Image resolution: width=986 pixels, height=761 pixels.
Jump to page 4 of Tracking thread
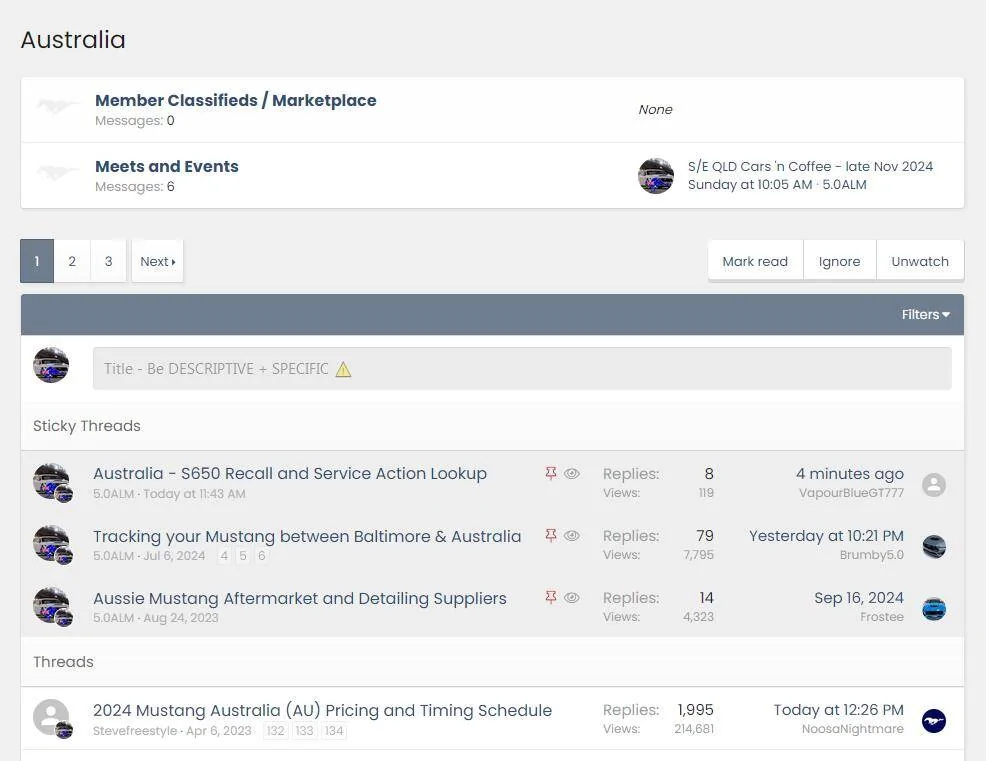tap(224, 555)
